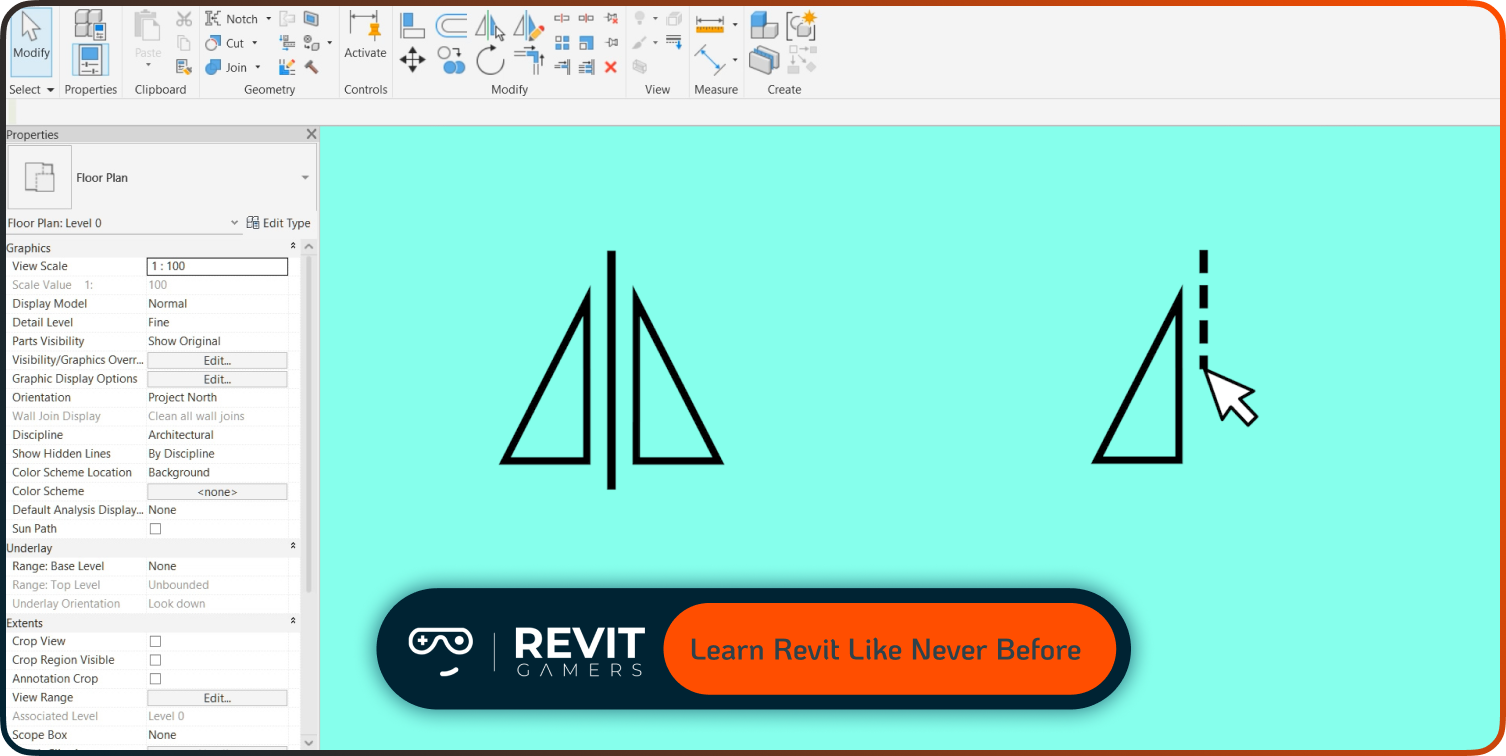Click the Align tool icon
This screenshot has width=1506, height=756.
click(412, 25)
